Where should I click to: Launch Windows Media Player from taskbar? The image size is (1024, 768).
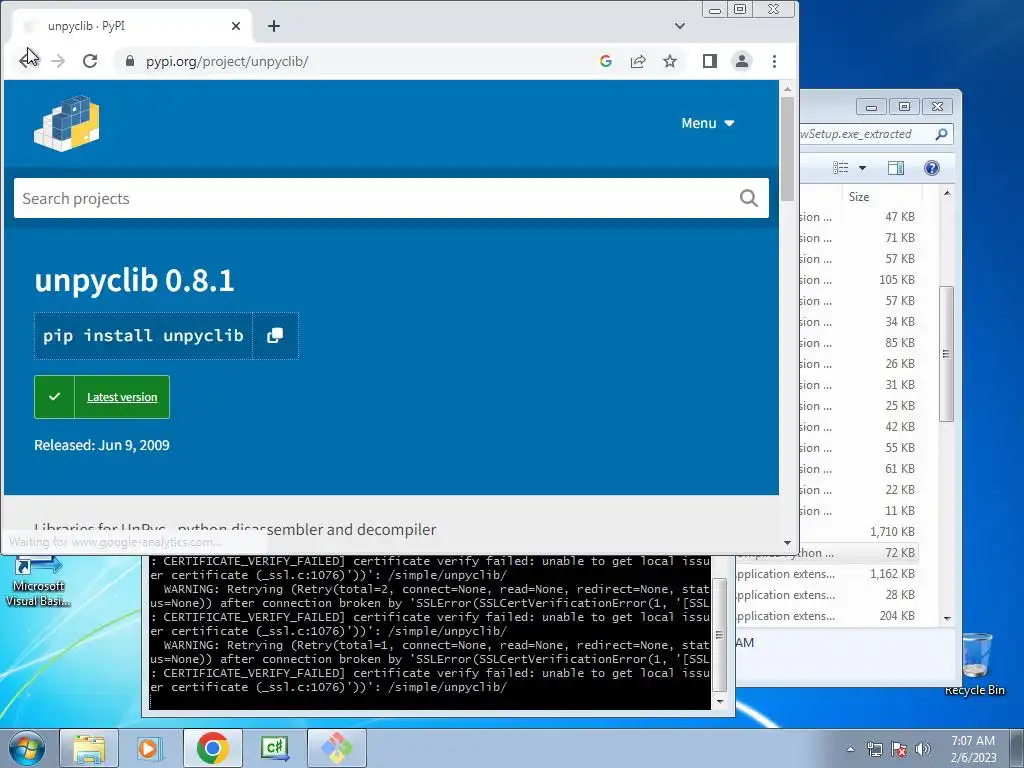click(150, 748)
